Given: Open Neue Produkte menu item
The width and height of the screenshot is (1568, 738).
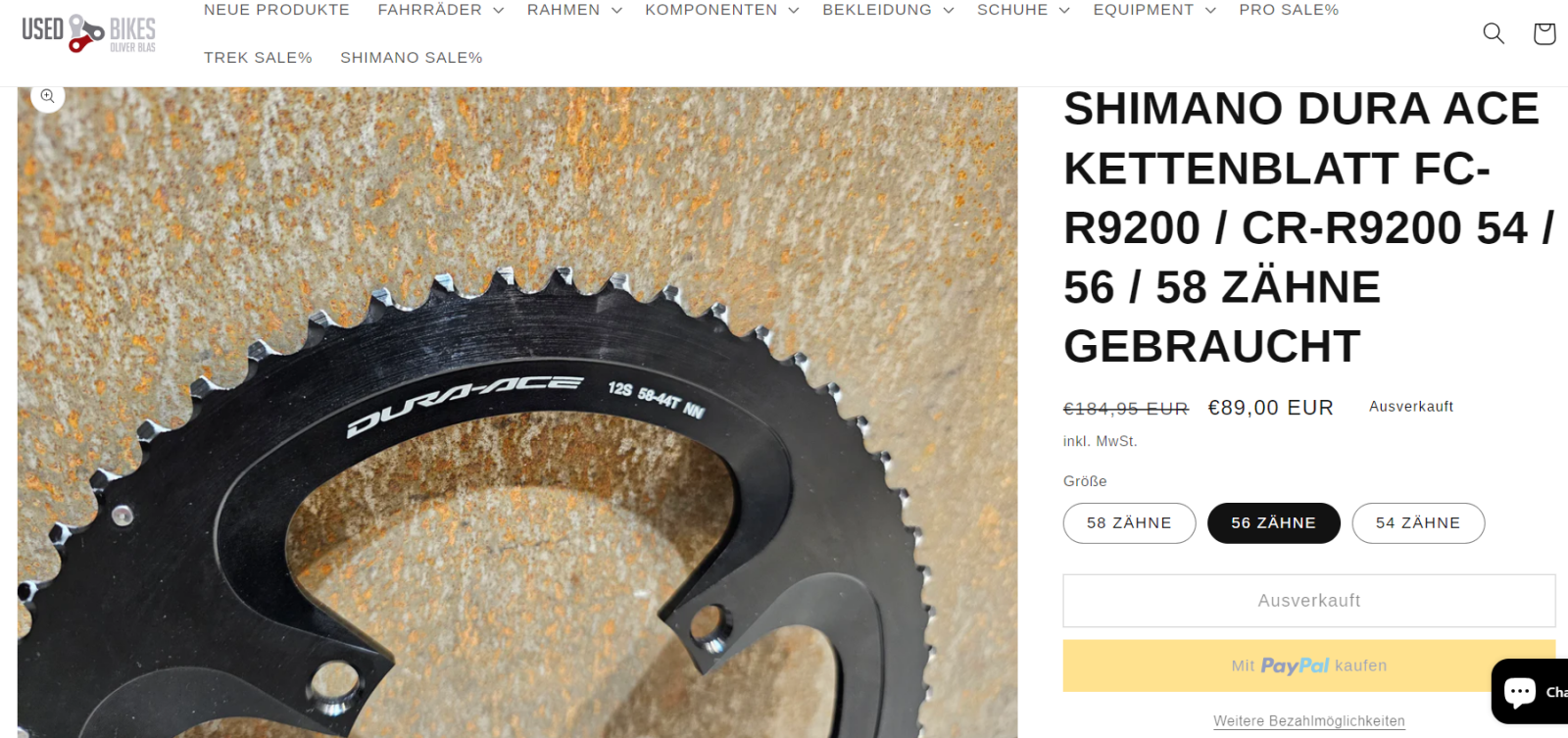Looking at the screenshot, I should 276,10.
